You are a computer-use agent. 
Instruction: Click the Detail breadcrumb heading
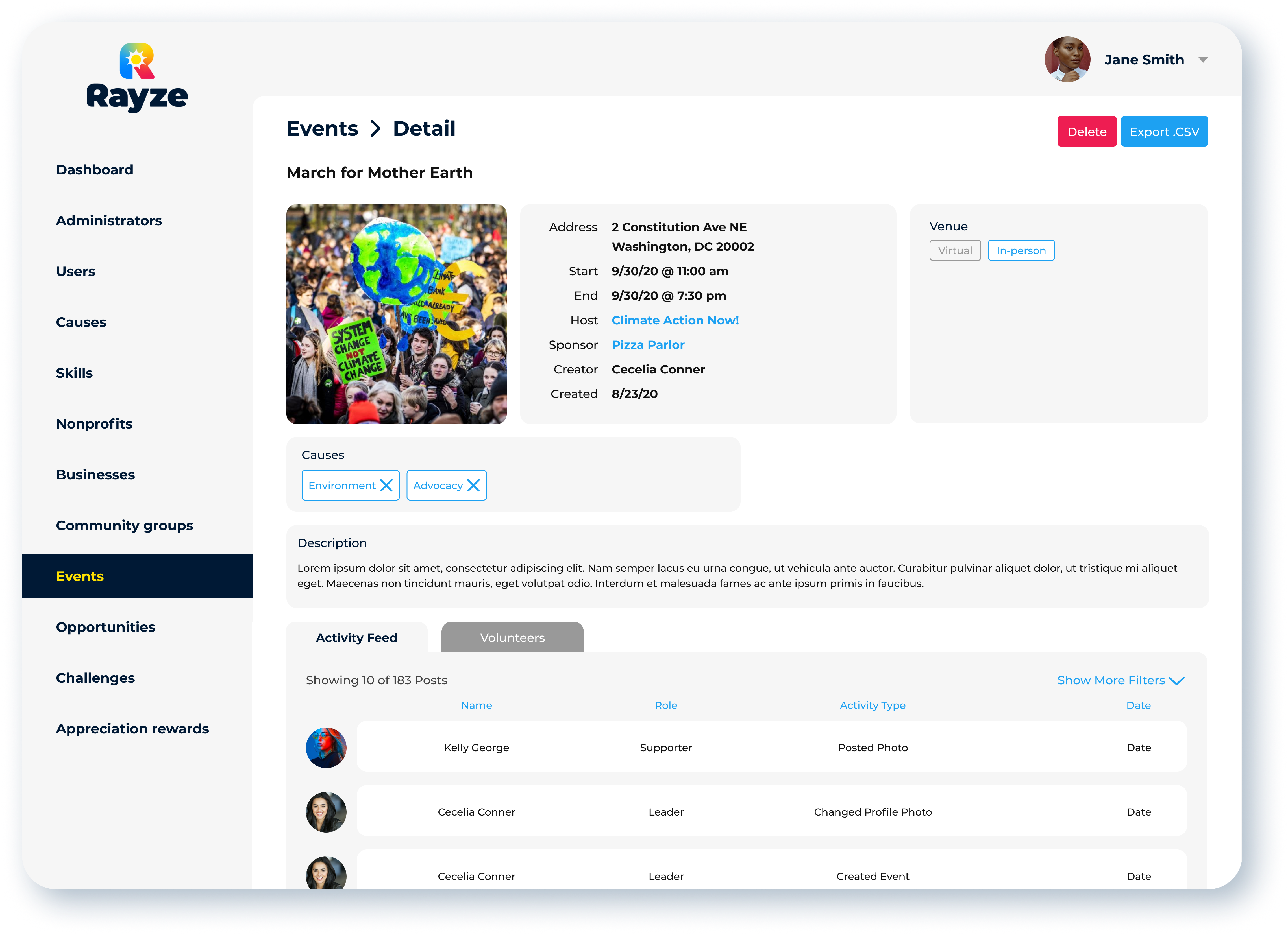click(x=424, y=129)
